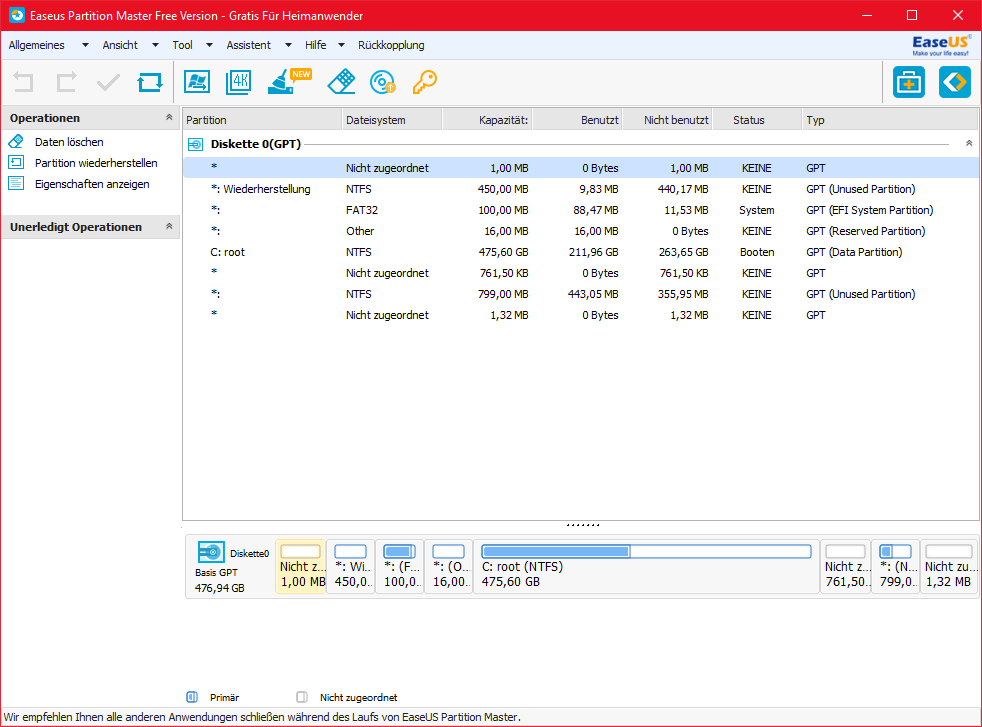
Task: Select the 16 MB O.. block in disk map
Action: [x=448, y=567]
